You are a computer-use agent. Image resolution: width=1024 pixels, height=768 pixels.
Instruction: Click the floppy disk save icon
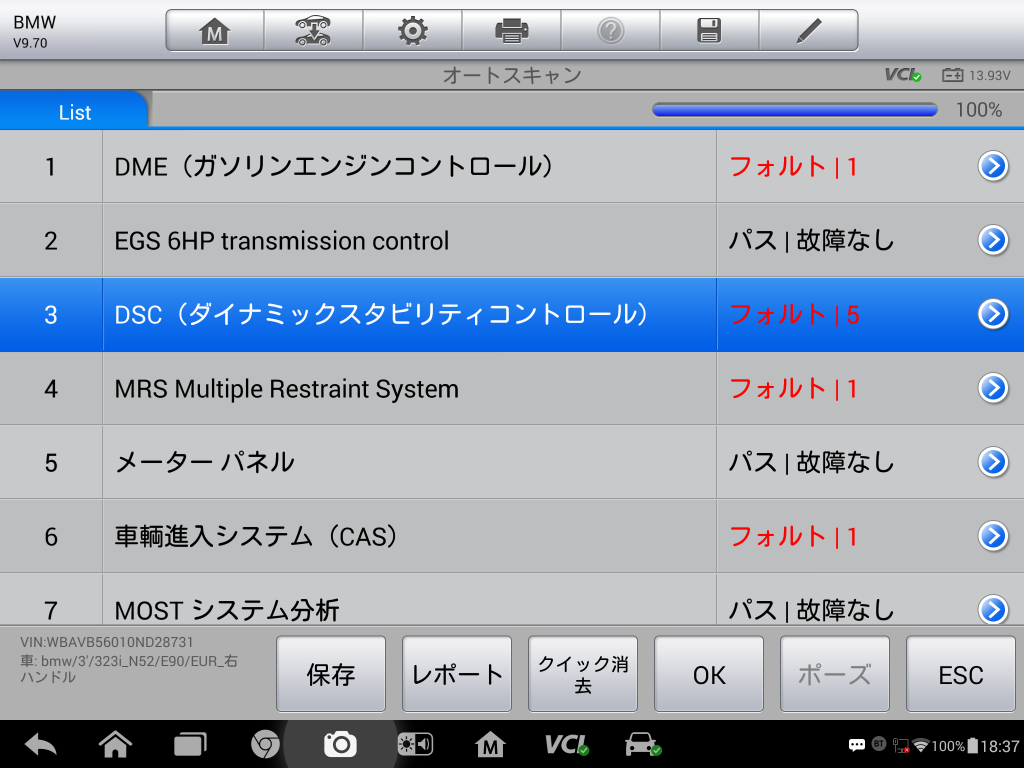click(709, 31)
